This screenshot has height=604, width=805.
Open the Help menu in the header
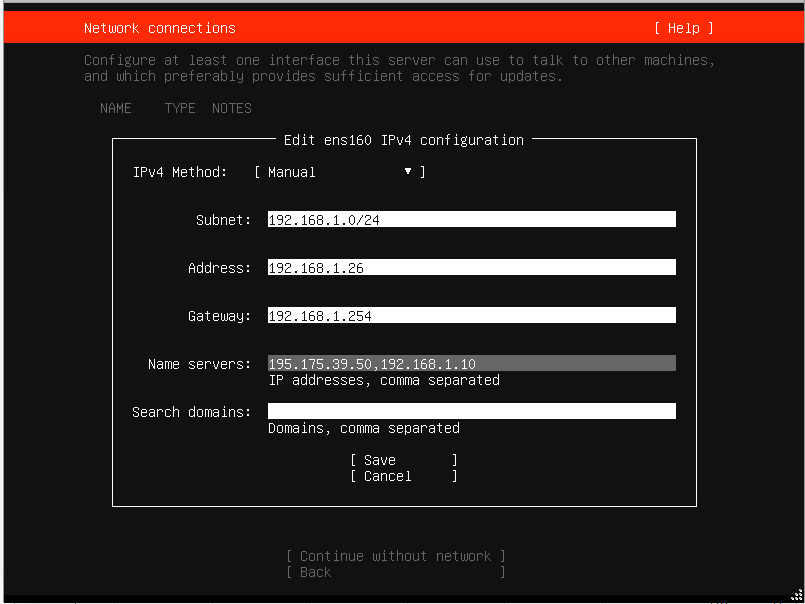point(684,28)
